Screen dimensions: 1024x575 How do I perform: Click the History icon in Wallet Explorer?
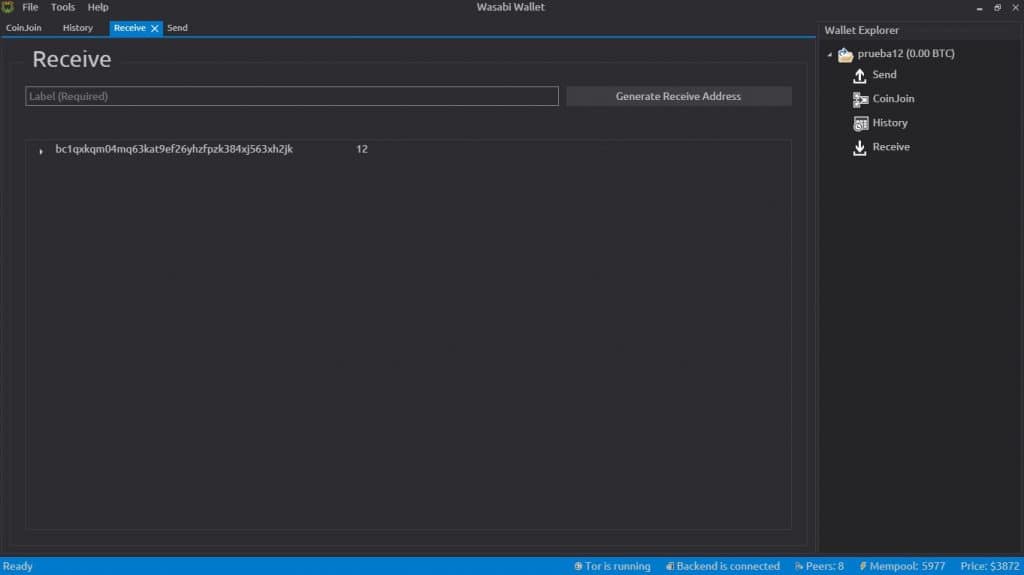click(x=859, y=124)
